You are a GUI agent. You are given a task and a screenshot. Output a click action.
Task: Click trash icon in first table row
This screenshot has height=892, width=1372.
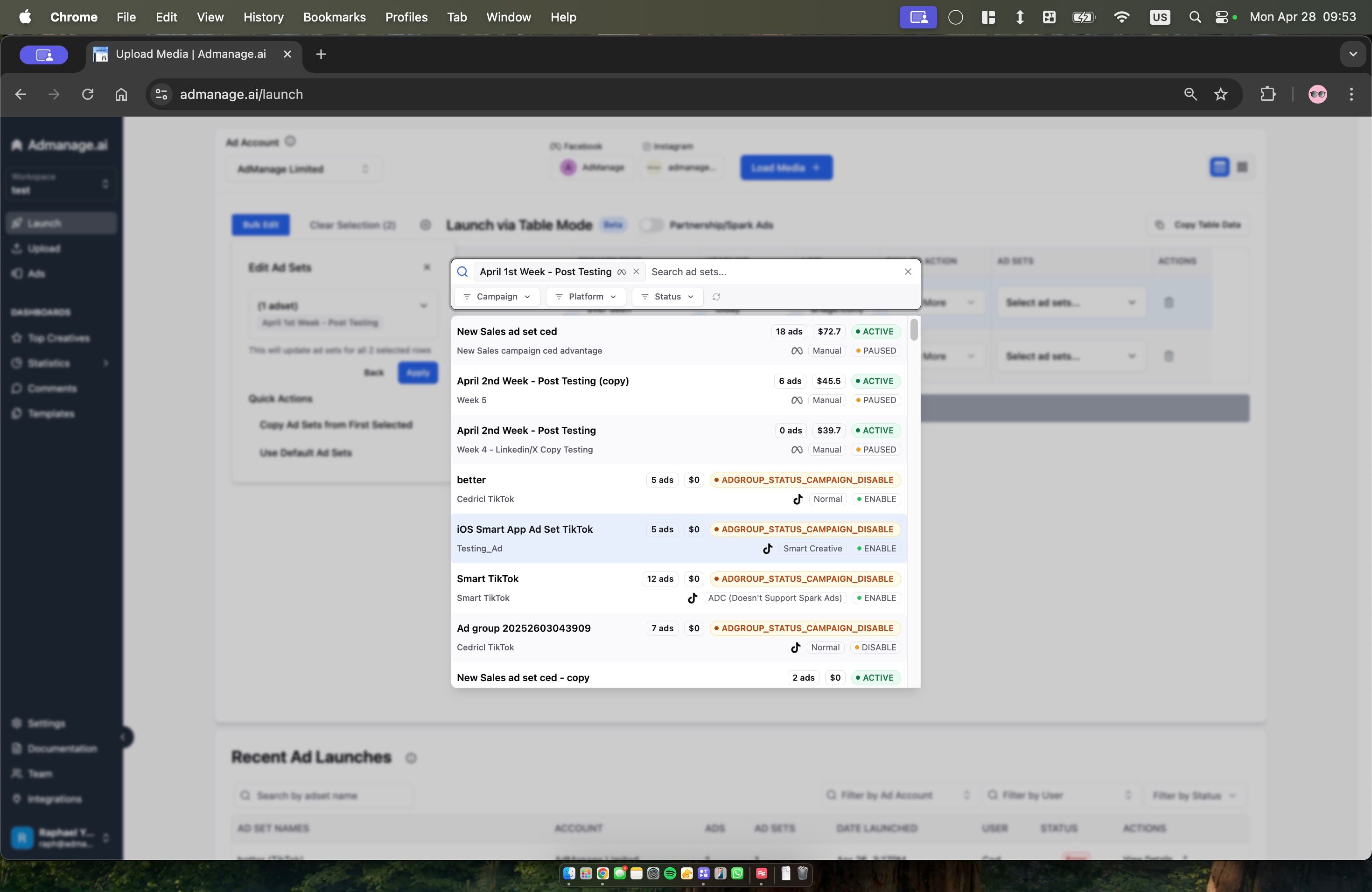tap(1169, 302)
